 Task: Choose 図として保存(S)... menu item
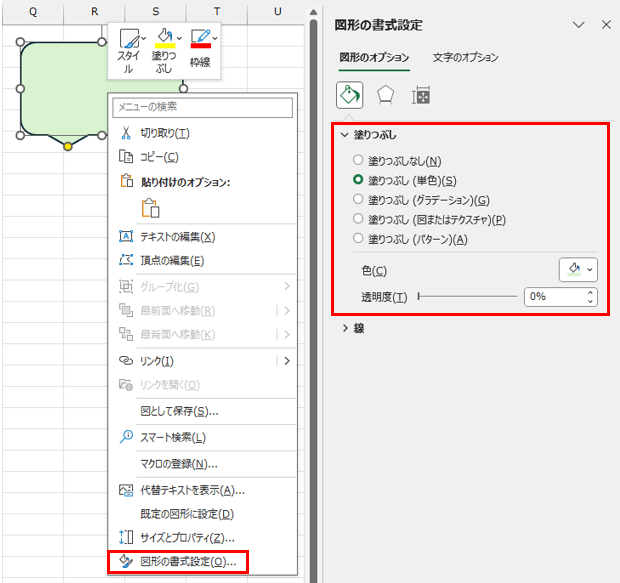[202, 411]
